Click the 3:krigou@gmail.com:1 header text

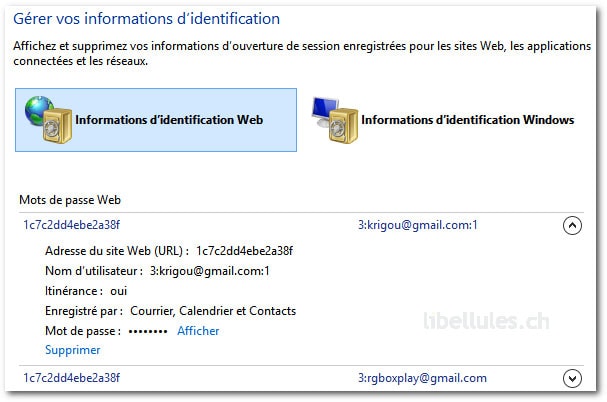coord(418,225)
